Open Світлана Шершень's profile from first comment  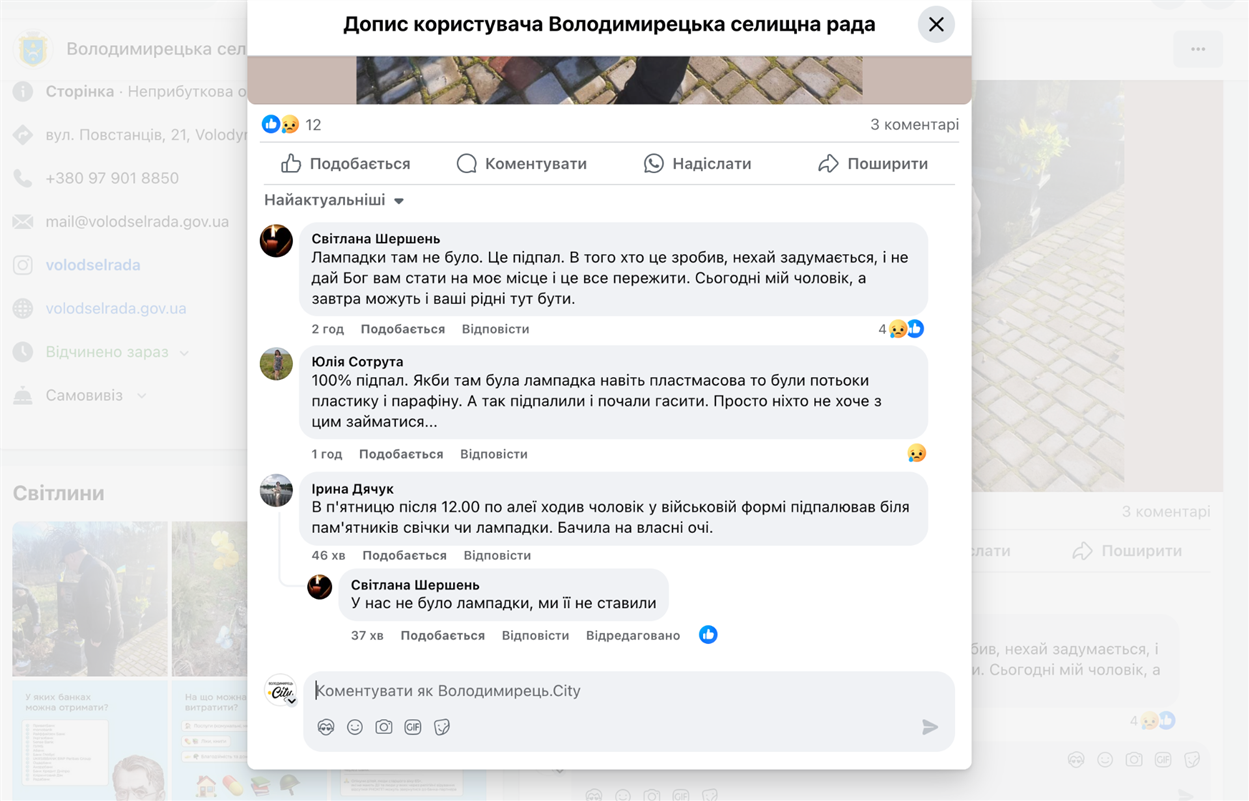376,239
